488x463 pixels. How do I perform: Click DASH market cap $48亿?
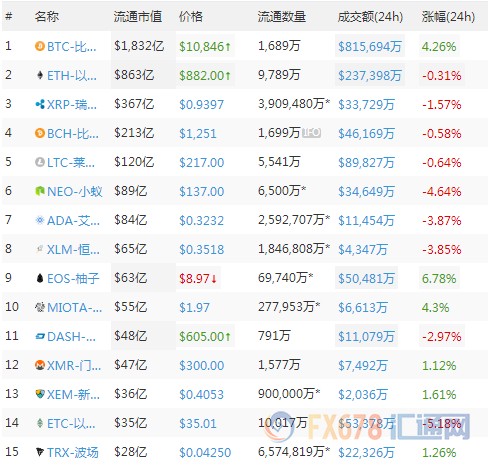(130, 336)
